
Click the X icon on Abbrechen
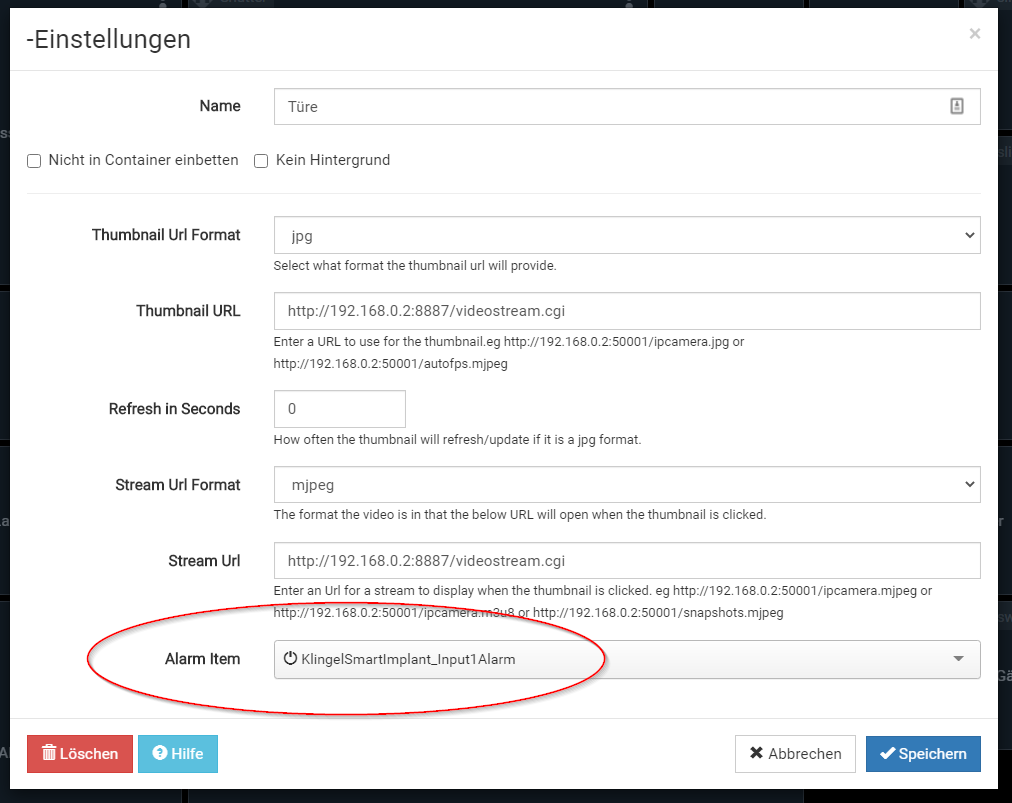point(757,754)
